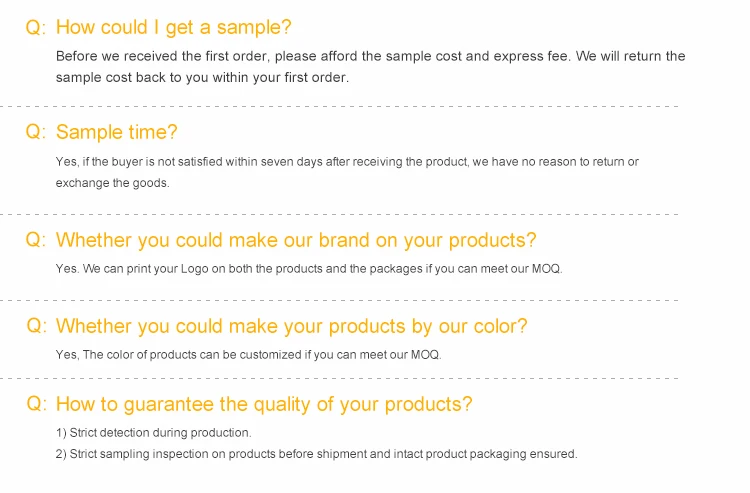750x493 pixels.
Task: Click the Q: marker beside the brand question
Action: coord(36,240)
